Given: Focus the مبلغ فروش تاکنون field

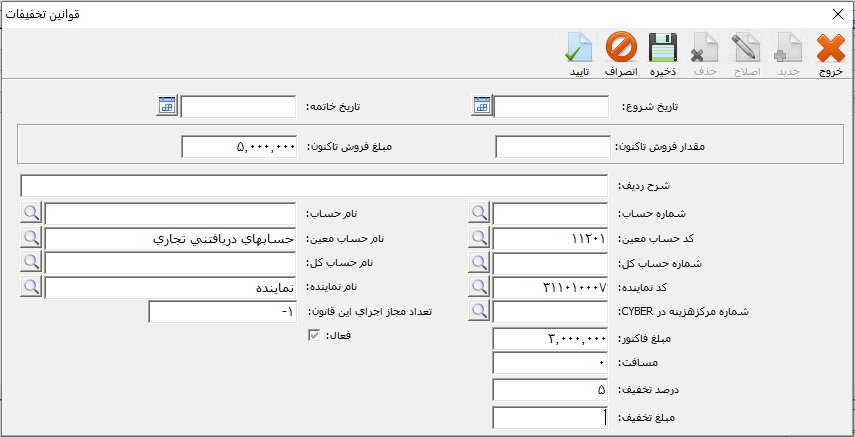Looking at the screenshot, I should point(240,147).
